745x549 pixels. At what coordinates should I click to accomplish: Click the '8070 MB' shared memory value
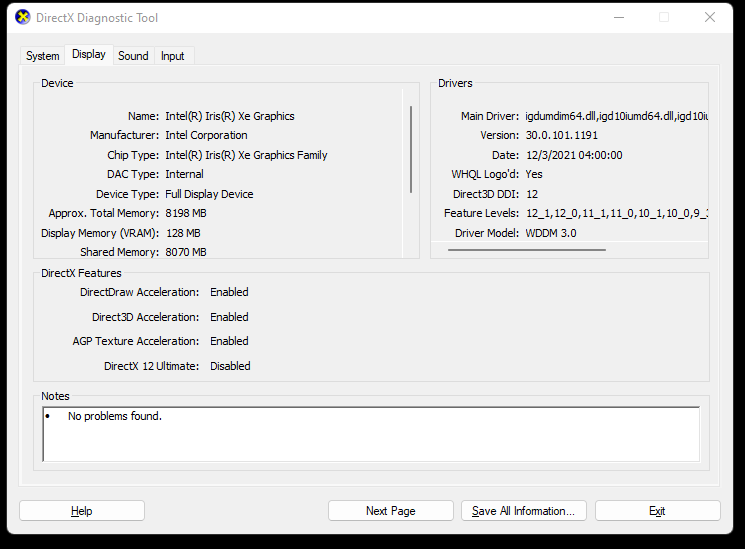click(x=186, y=252)
